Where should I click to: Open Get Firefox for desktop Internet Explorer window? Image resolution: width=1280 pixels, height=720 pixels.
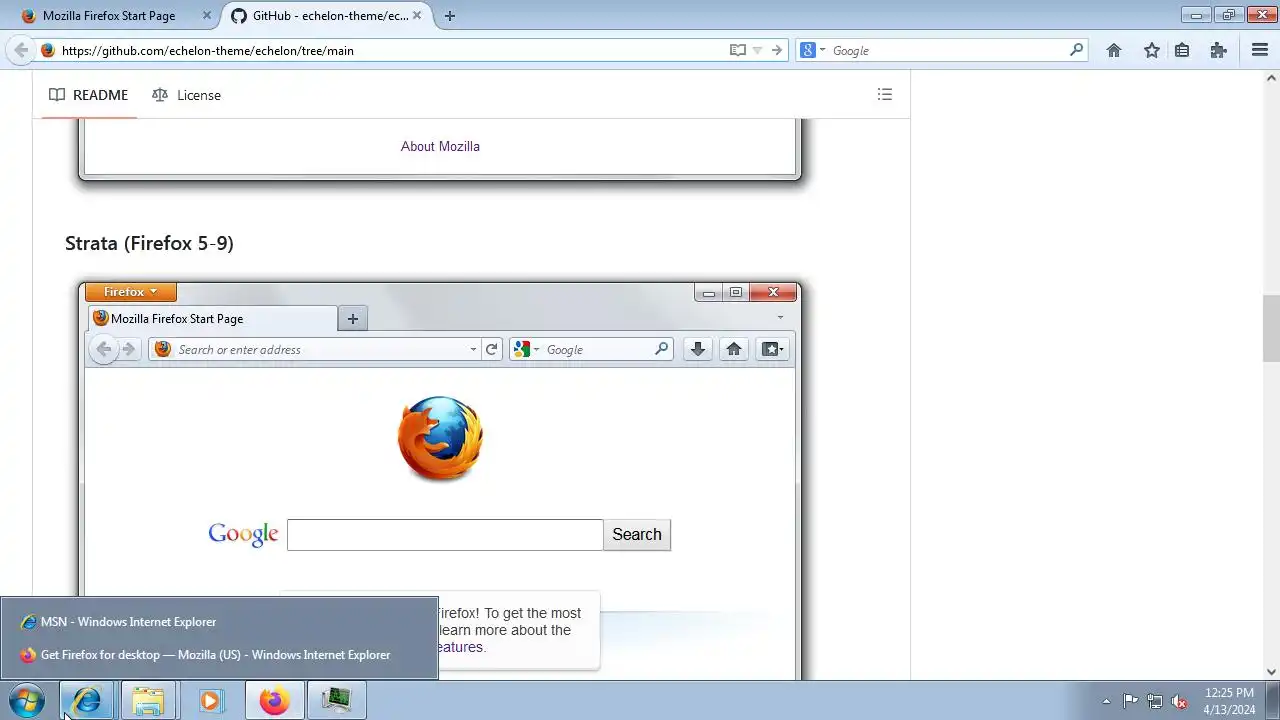click(219, 655)
